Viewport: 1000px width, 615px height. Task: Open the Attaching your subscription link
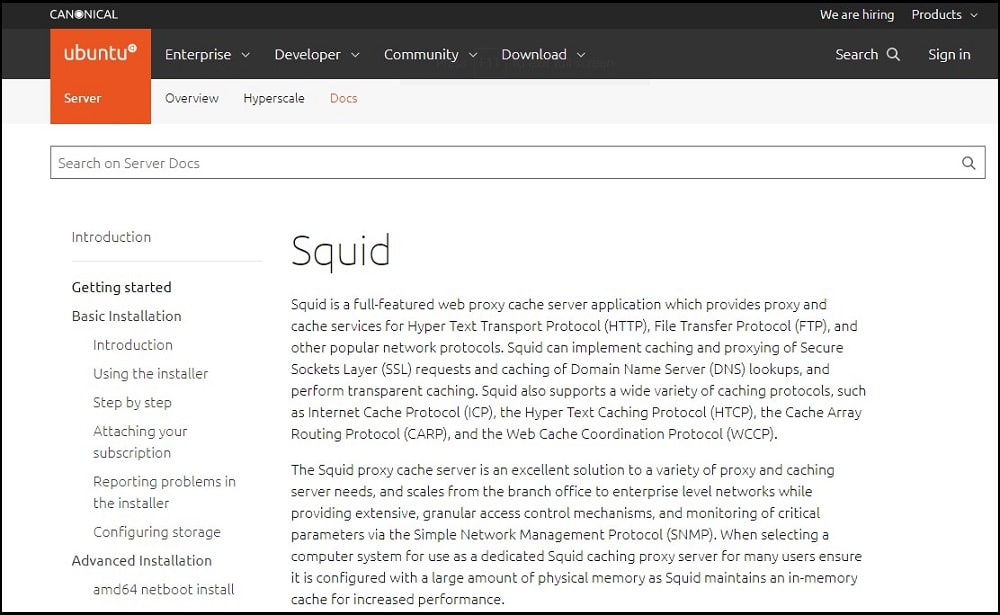(x=140, y=441)
